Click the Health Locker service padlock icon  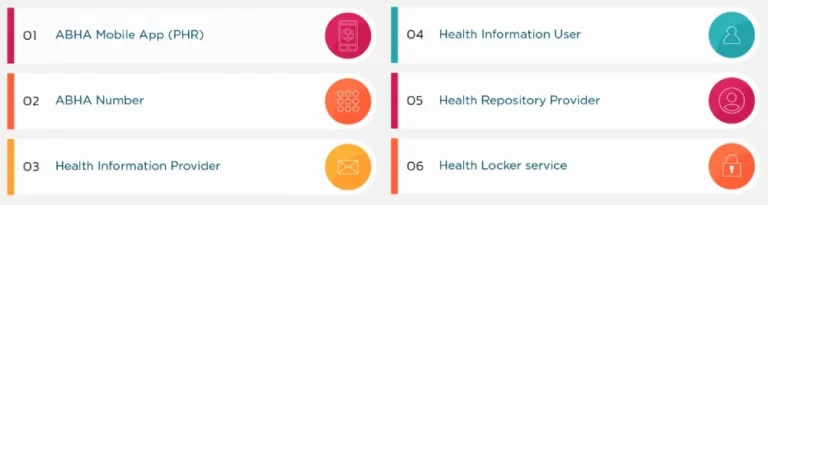pyautogui.click(x=731, y=167)
